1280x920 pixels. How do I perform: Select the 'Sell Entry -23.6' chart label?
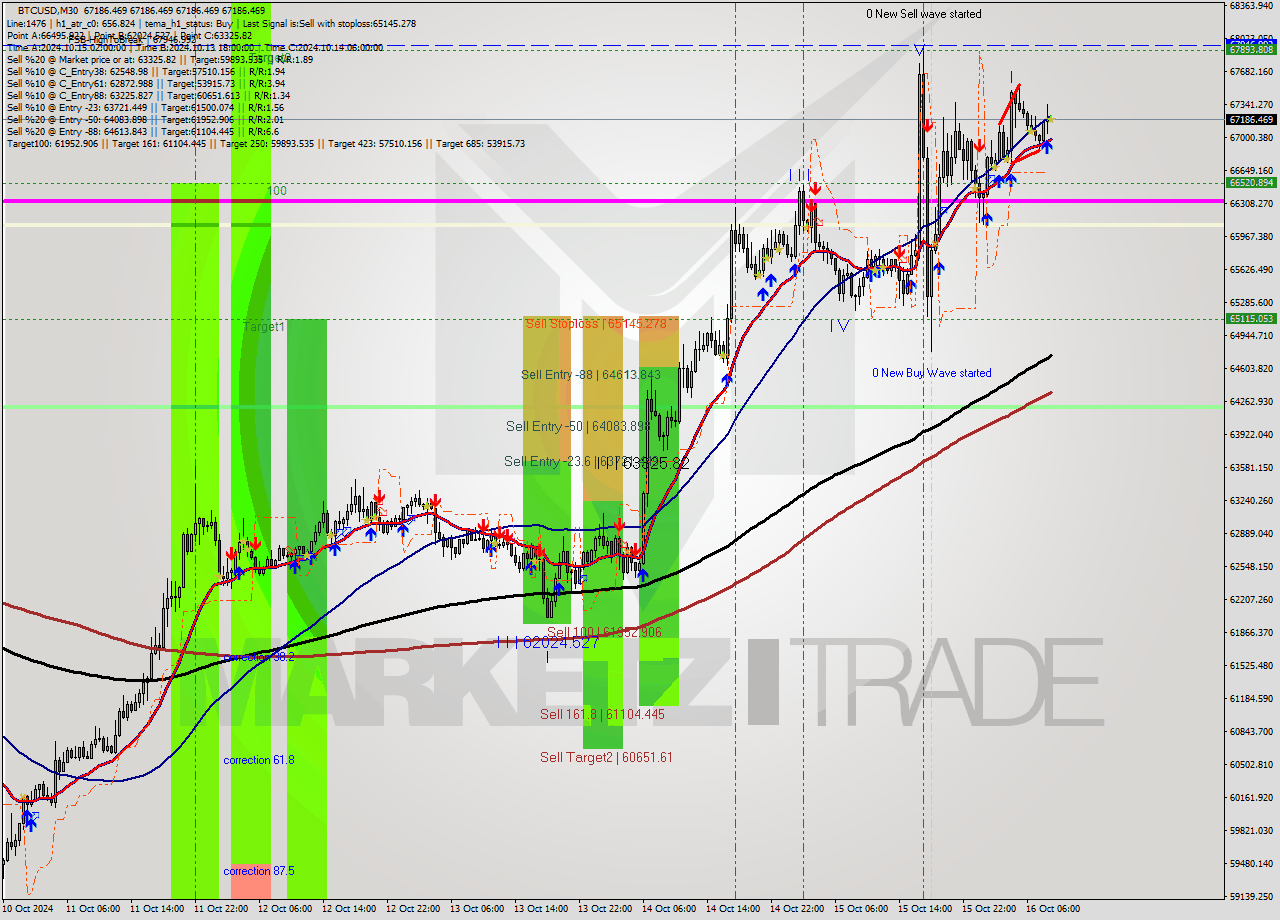tap(549, 461)
